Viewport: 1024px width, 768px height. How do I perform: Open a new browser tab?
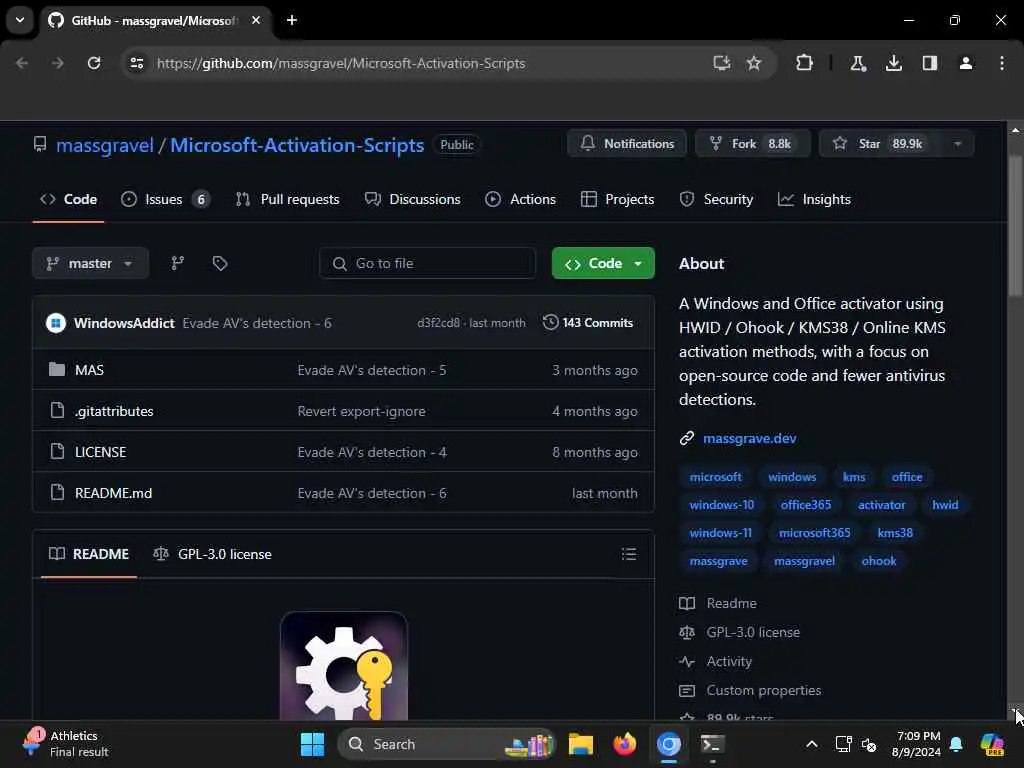[x=292, y=20]
